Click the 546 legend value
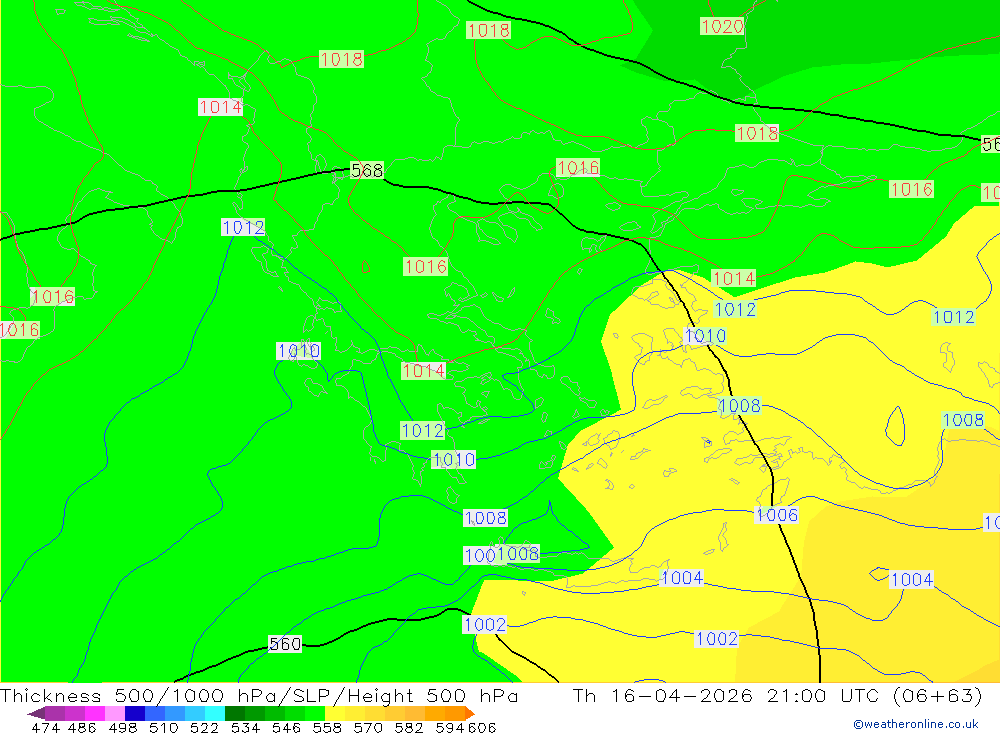 coord(286,727)
